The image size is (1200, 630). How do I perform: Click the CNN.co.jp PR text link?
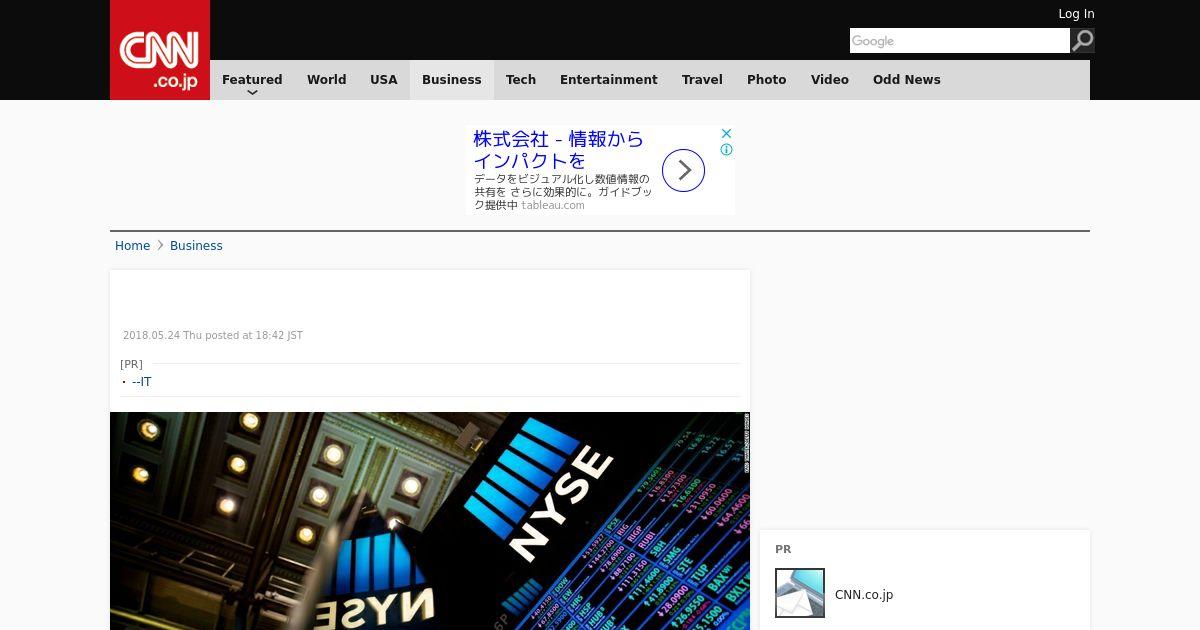point(864,595)
